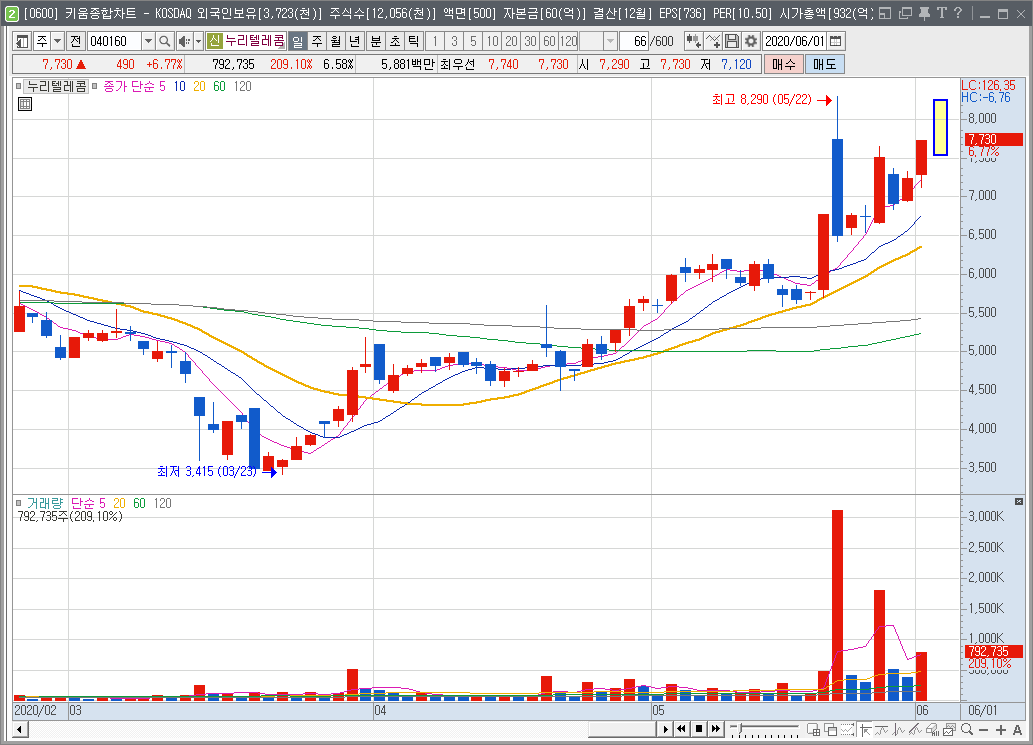The image size is (1033, 745).
Task: Select the 5 interval button
Action: pyautogui.click(x=473, y=41)
